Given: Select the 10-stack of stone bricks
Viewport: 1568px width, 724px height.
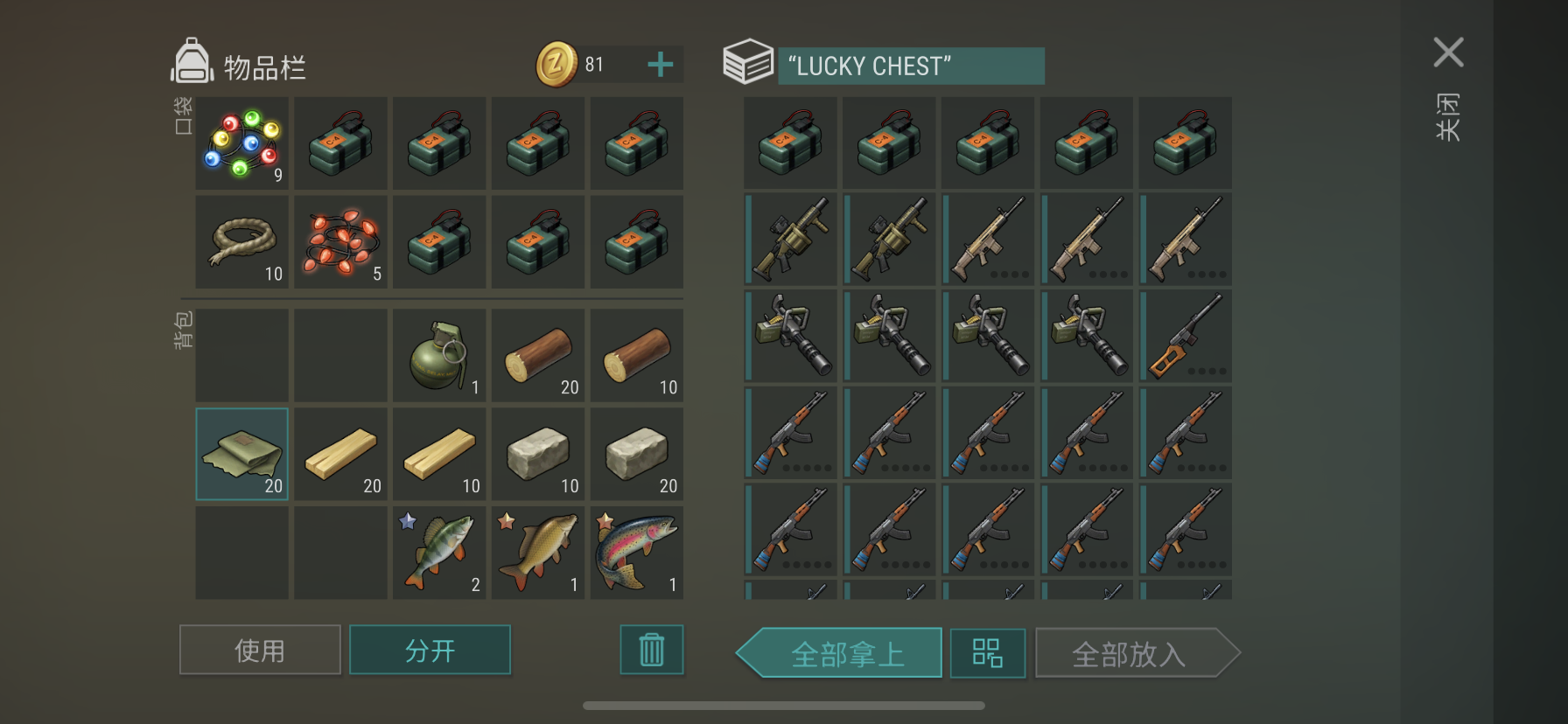Looking at the screenshot, I should [x=538, y=455].
